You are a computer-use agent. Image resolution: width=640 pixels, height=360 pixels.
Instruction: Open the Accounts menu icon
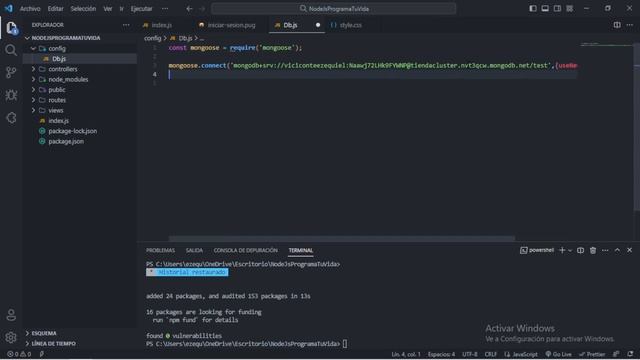coord(11,315)
